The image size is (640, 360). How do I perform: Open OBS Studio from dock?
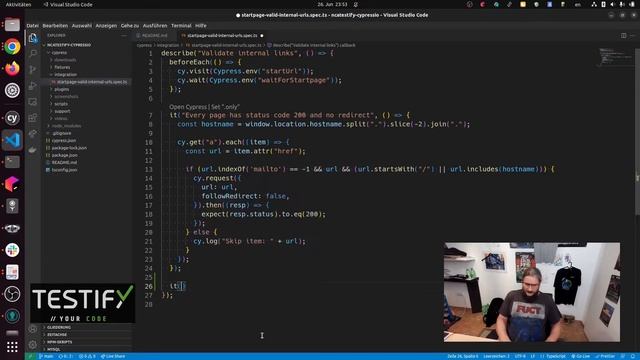pos(12,294)
